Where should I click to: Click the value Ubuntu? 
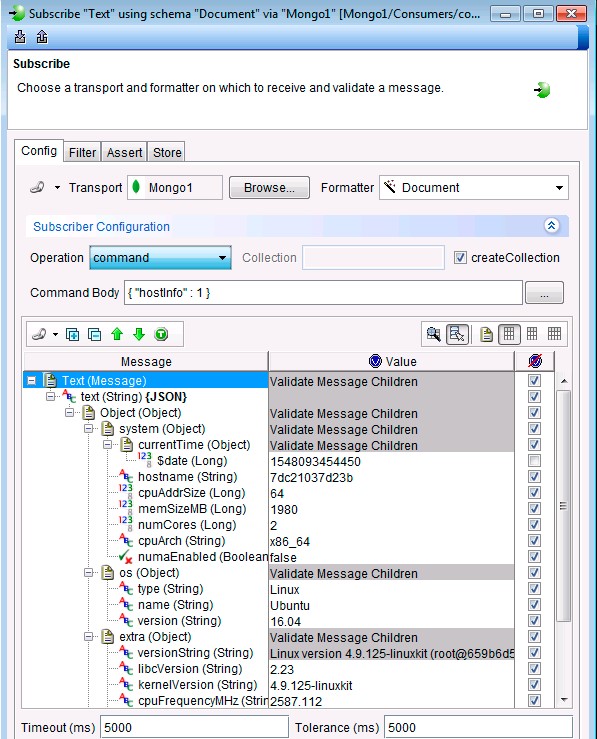click(290, 606)
